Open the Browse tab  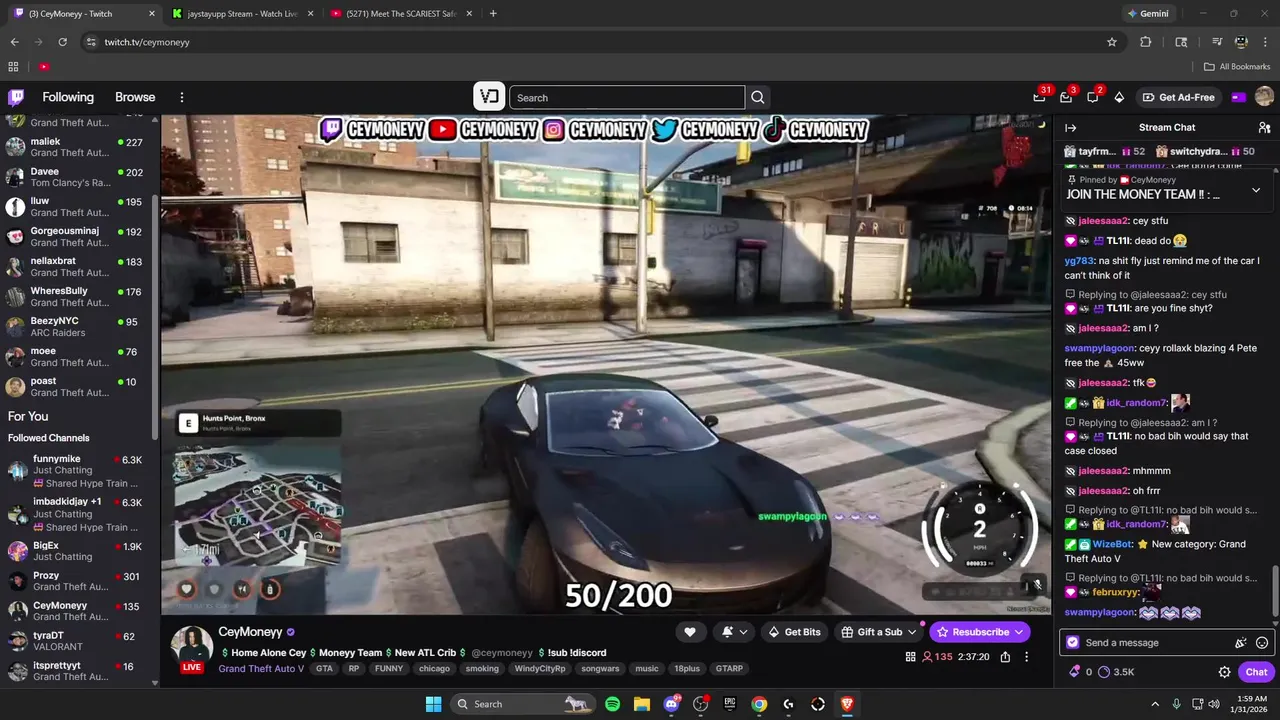(135, 97)
